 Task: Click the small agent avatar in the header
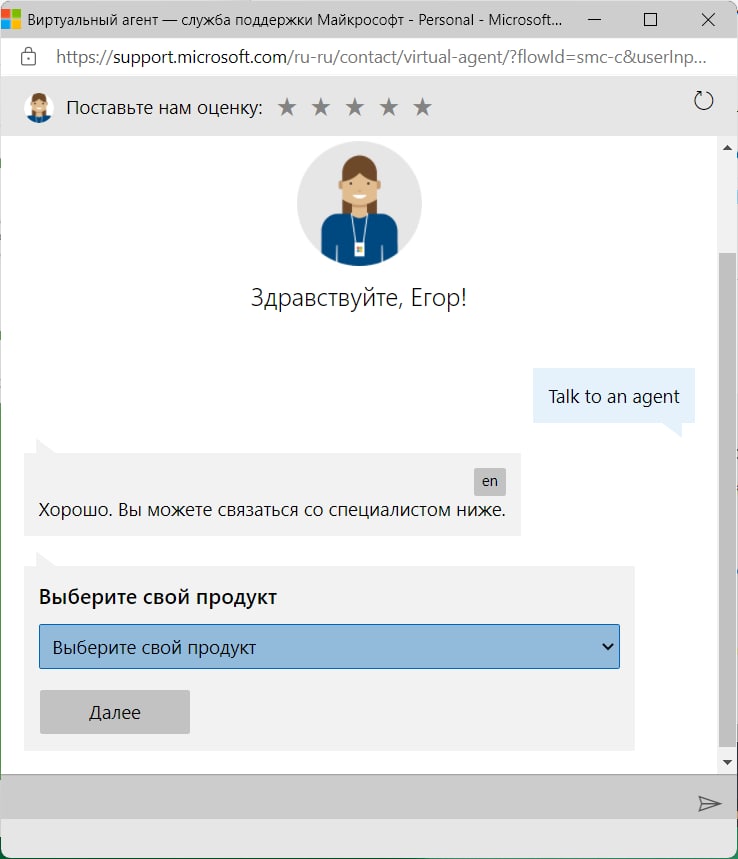(39, 107)
